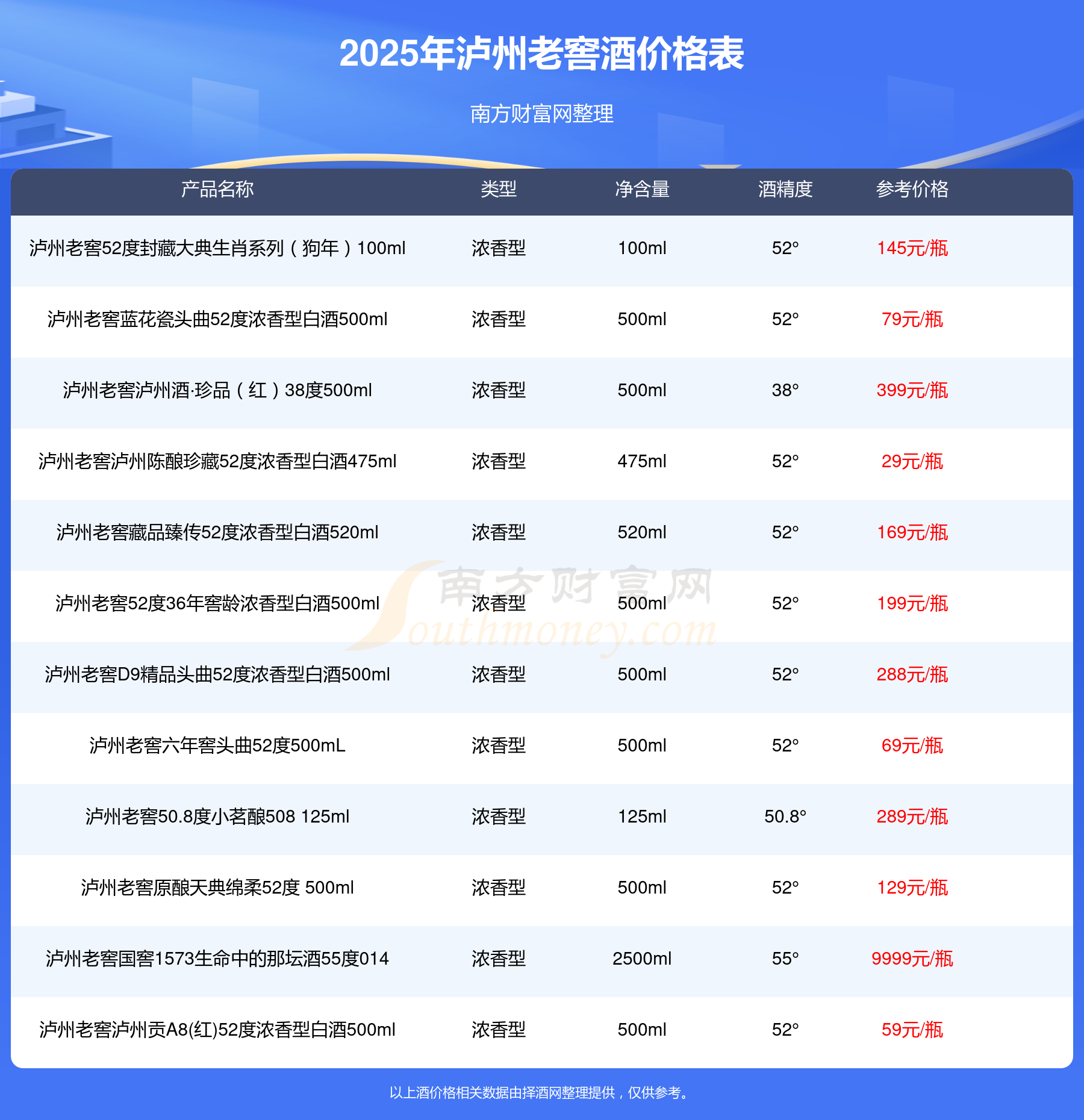This screenshot has height=1120, width=1084.
Task: Click "浓香型" in the 藏品臻传 row
Action: pos(499,532)
